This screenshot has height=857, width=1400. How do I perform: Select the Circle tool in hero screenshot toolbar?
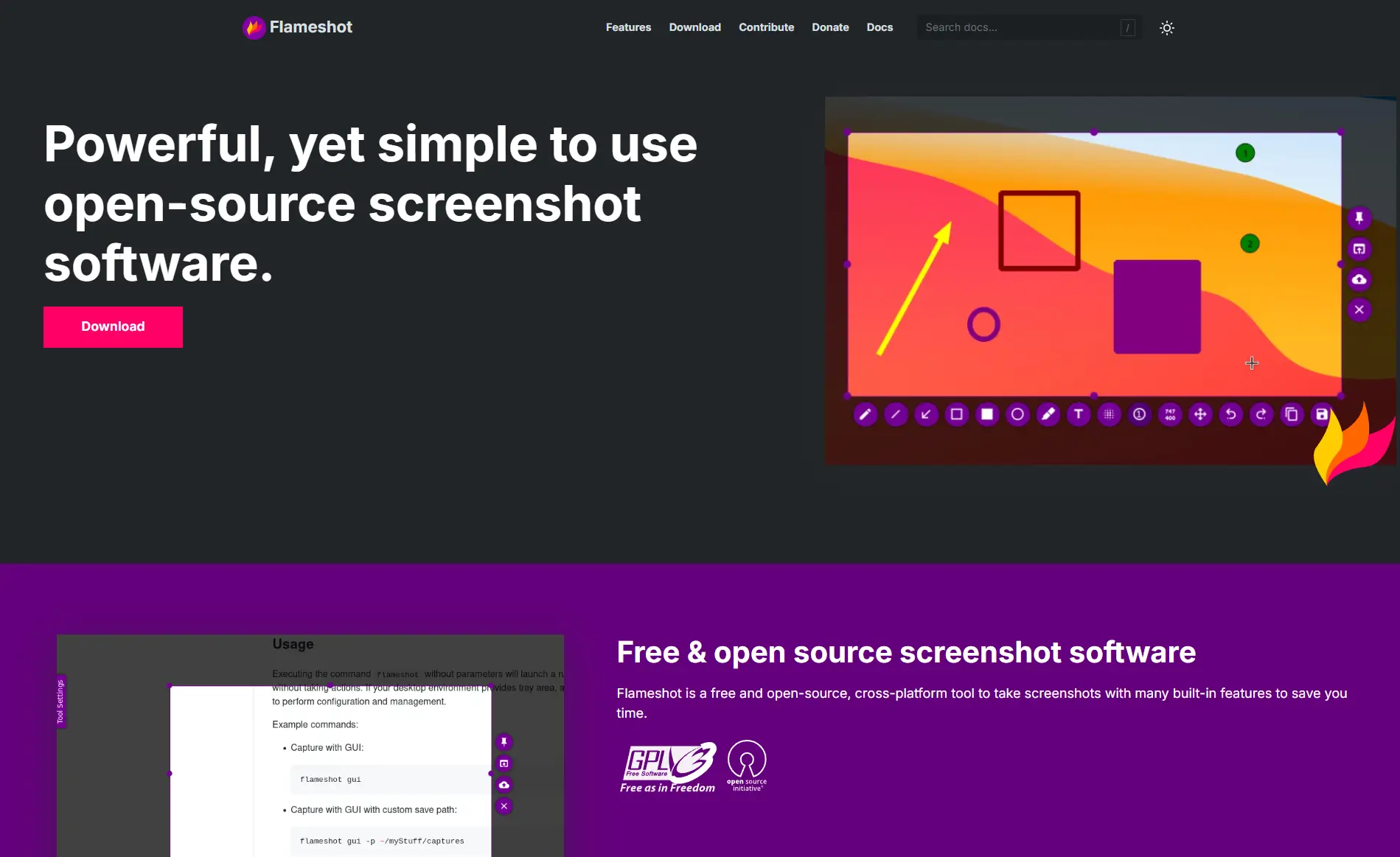(1017, 414)
